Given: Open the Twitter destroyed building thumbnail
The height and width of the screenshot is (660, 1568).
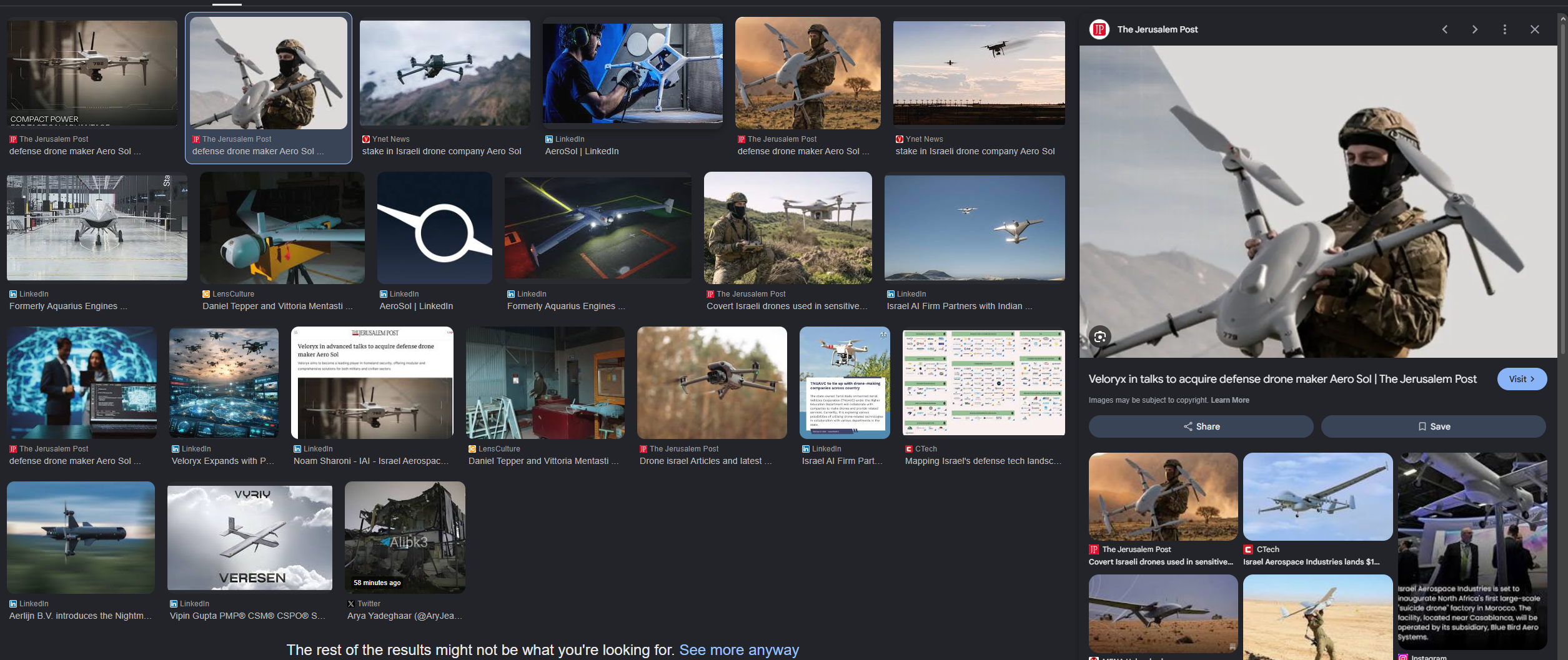Looking at the screenshot, I should (x=405, y=538).
